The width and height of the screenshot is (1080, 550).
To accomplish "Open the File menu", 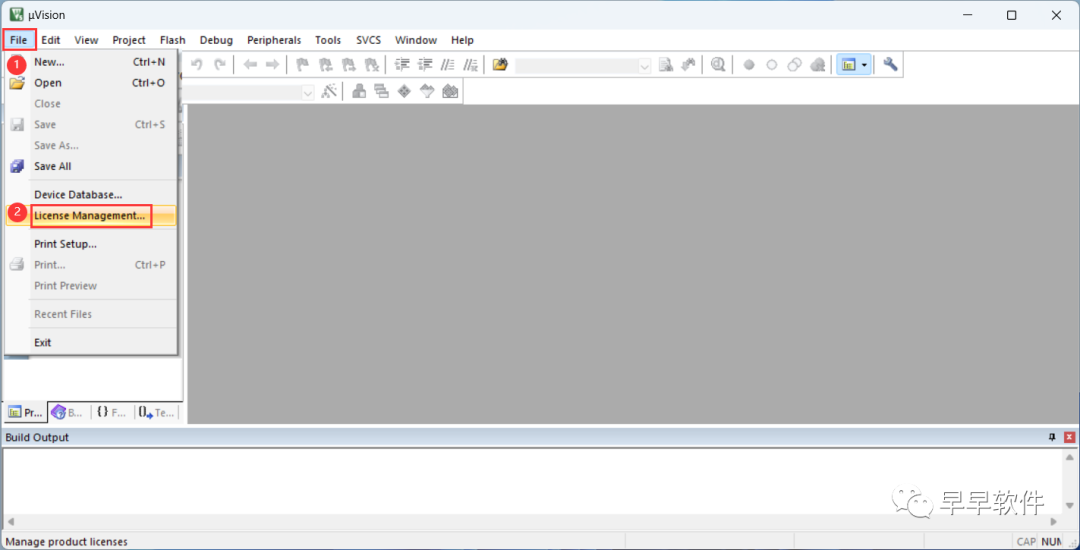I will click(x=19, y=40).
